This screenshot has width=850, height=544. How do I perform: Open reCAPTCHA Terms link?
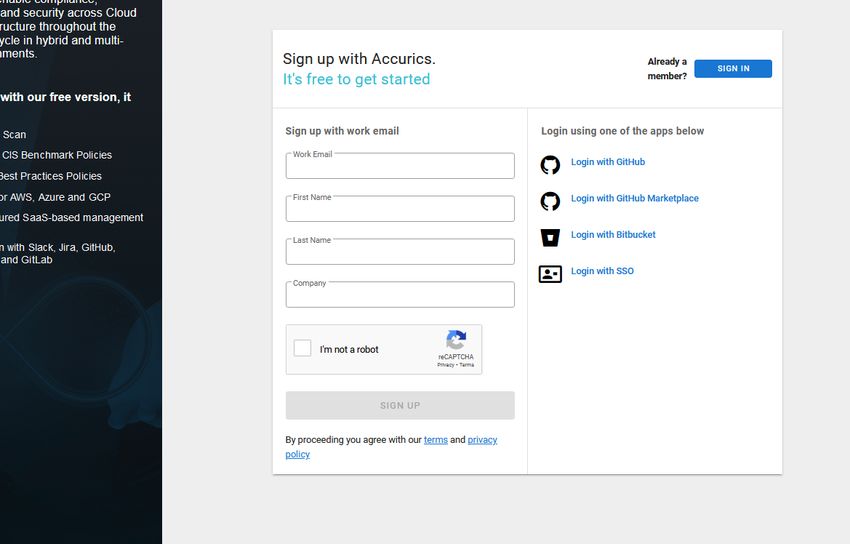tap(467, 365)
